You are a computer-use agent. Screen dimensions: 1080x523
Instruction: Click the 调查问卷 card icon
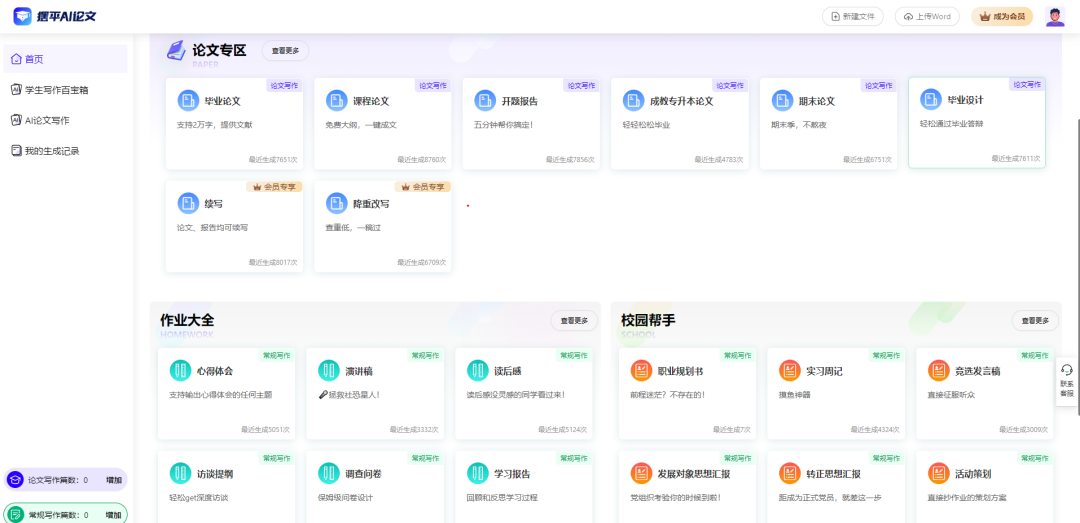click(x=329, y=473)
